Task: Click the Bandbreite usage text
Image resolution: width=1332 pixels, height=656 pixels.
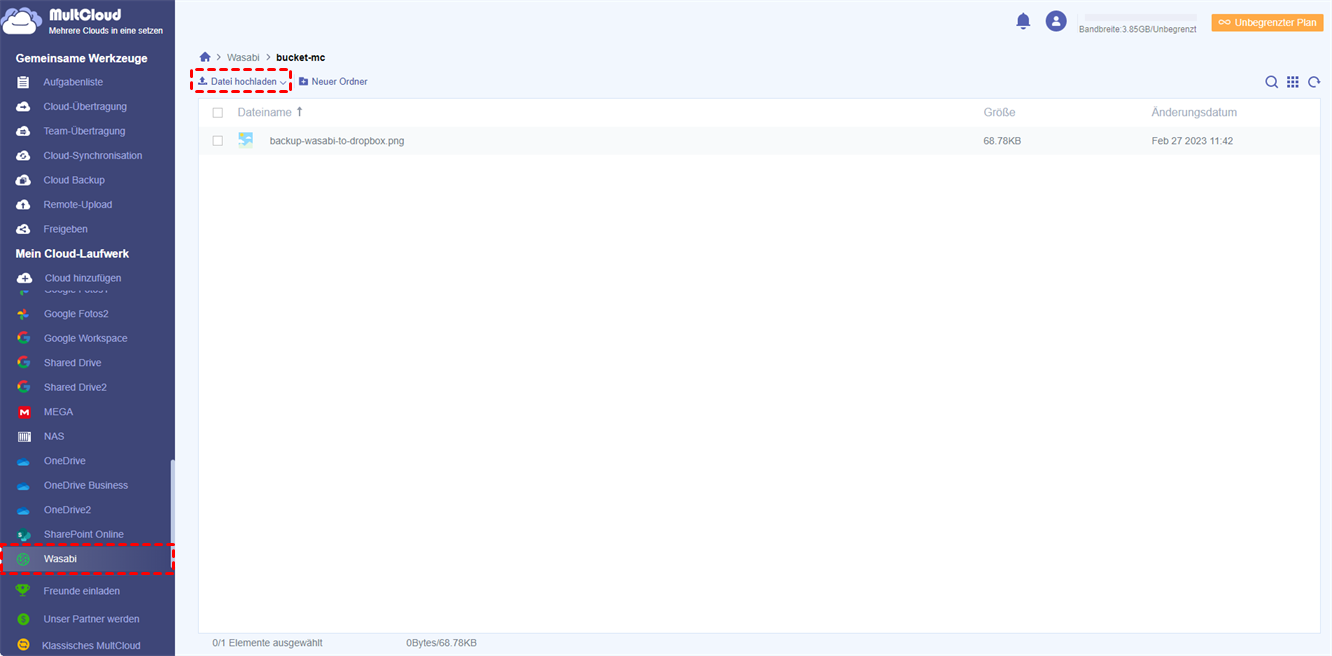Action: click(x=1137, y=29)
